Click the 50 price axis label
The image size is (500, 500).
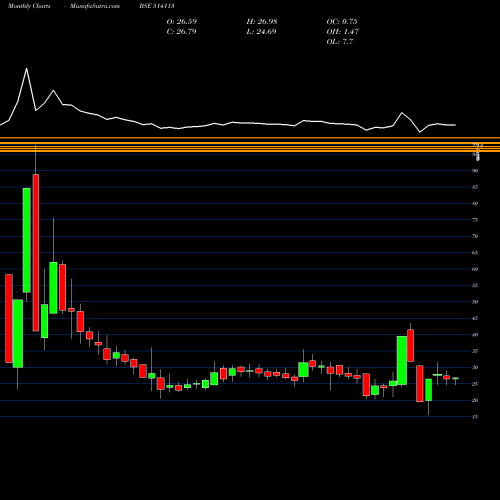[x=475, y=302]
